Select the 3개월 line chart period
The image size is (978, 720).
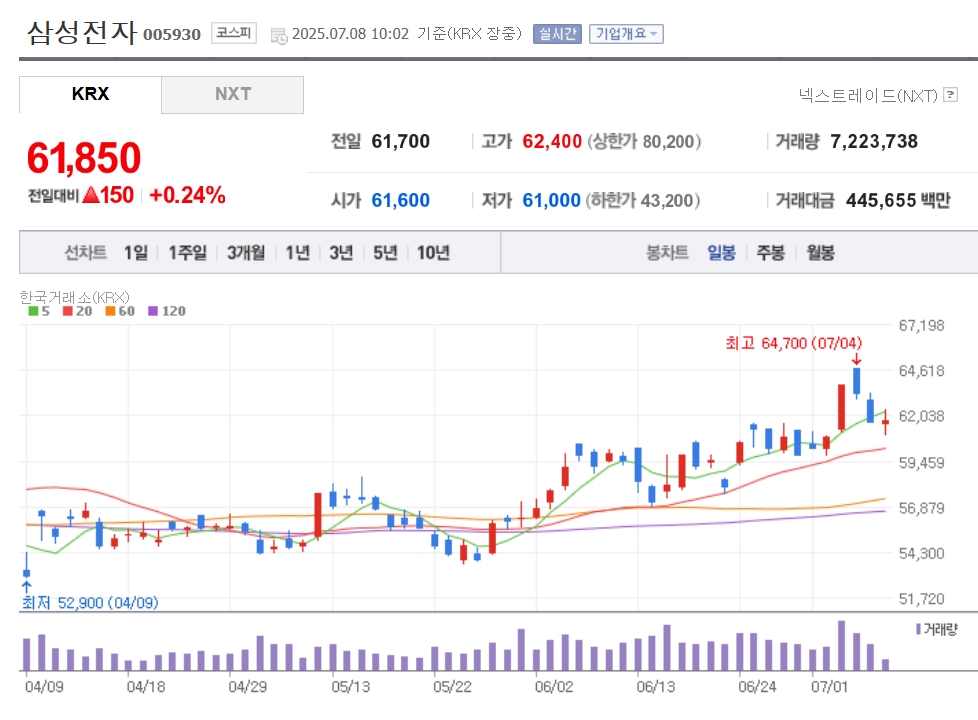246,253
